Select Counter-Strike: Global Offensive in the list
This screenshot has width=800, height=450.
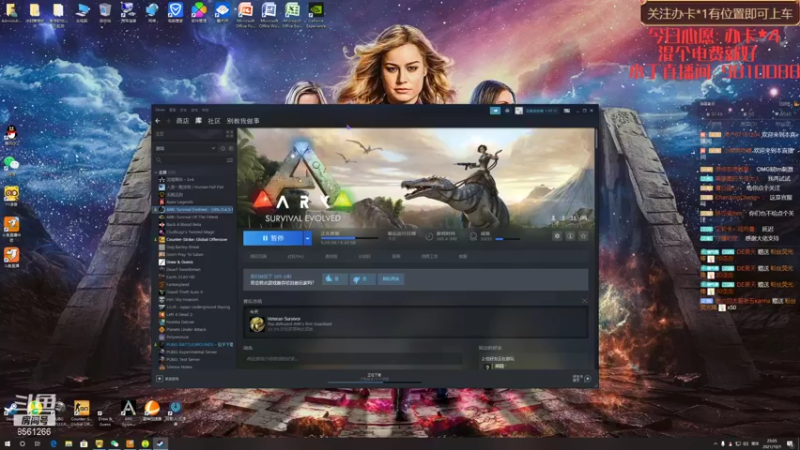click(194, 239)
